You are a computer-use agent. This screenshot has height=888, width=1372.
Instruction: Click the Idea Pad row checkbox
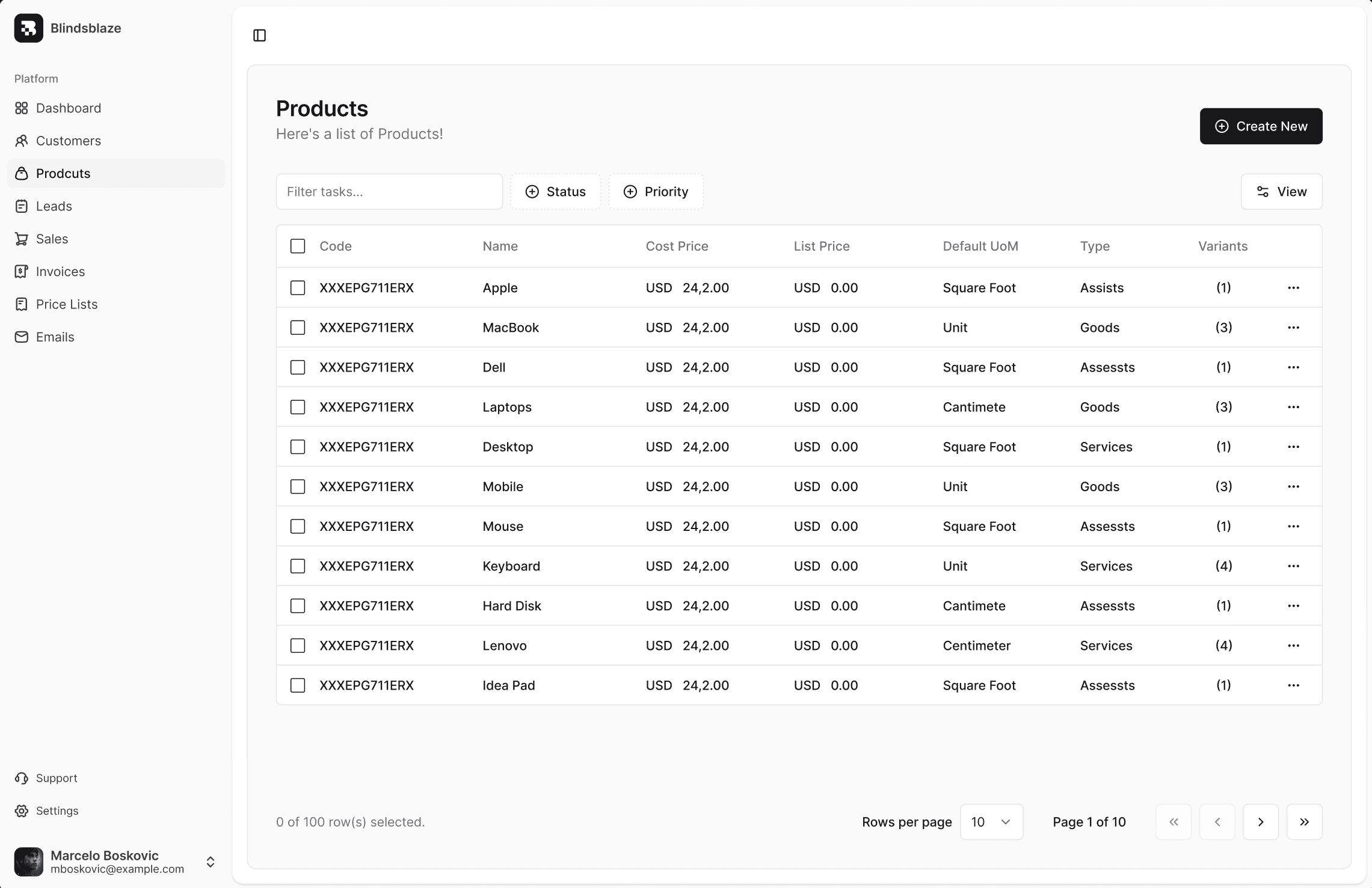pos(298,685)
